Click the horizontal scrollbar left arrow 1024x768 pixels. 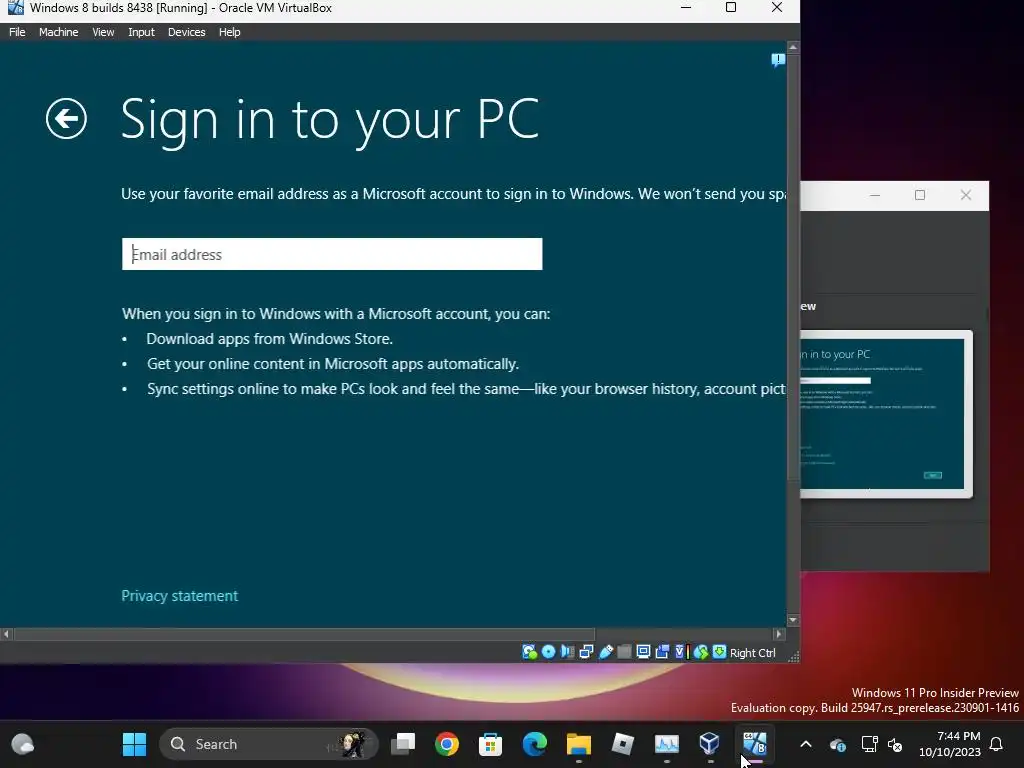click(7, 633)
